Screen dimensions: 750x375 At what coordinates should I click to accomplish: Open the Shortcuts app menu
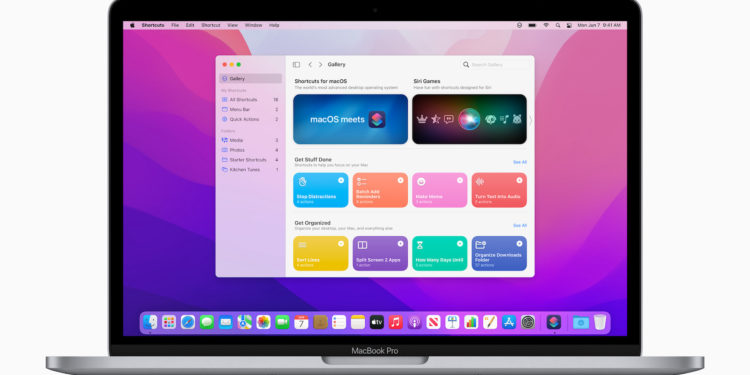153,25
